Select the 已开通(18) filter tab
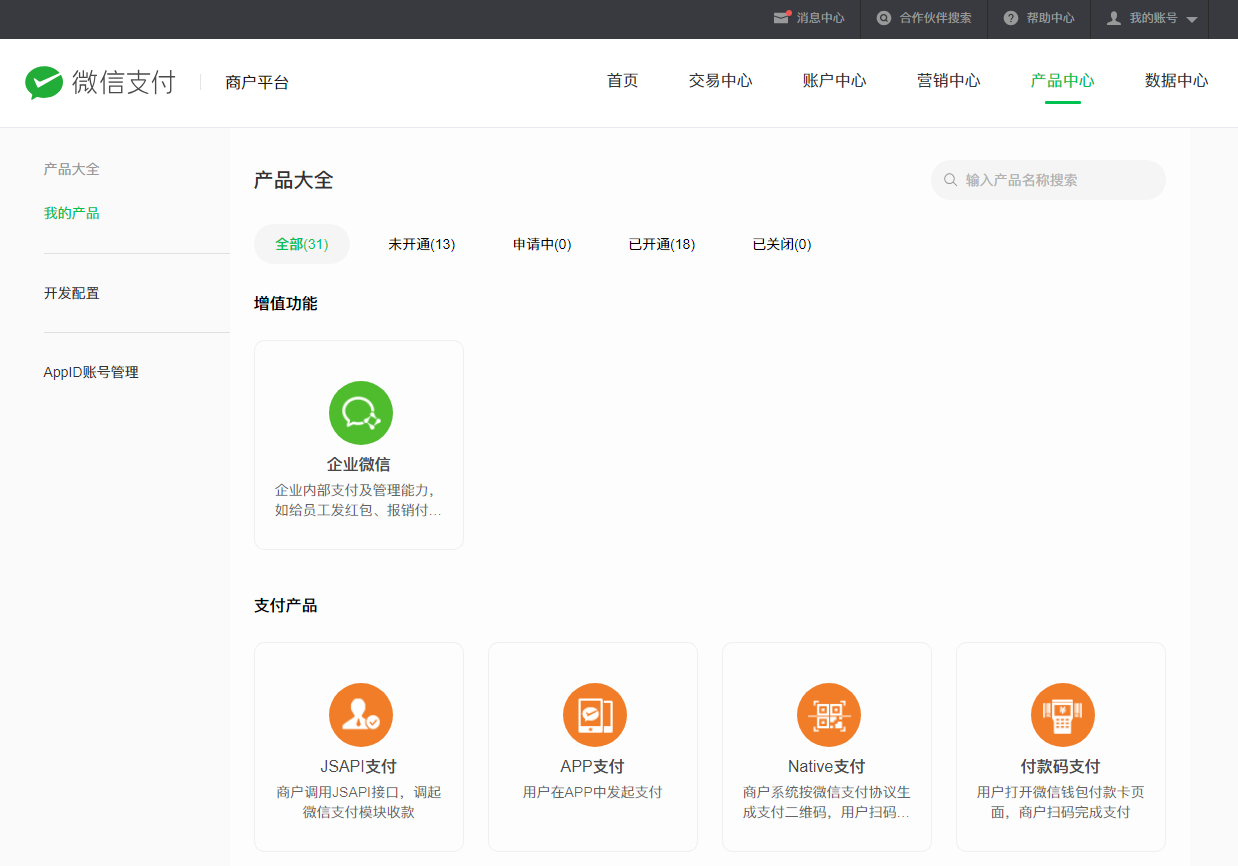Image resolution: width=1238 pixels, height=866 pixels. pyautogui.click(x=662, y=244)
